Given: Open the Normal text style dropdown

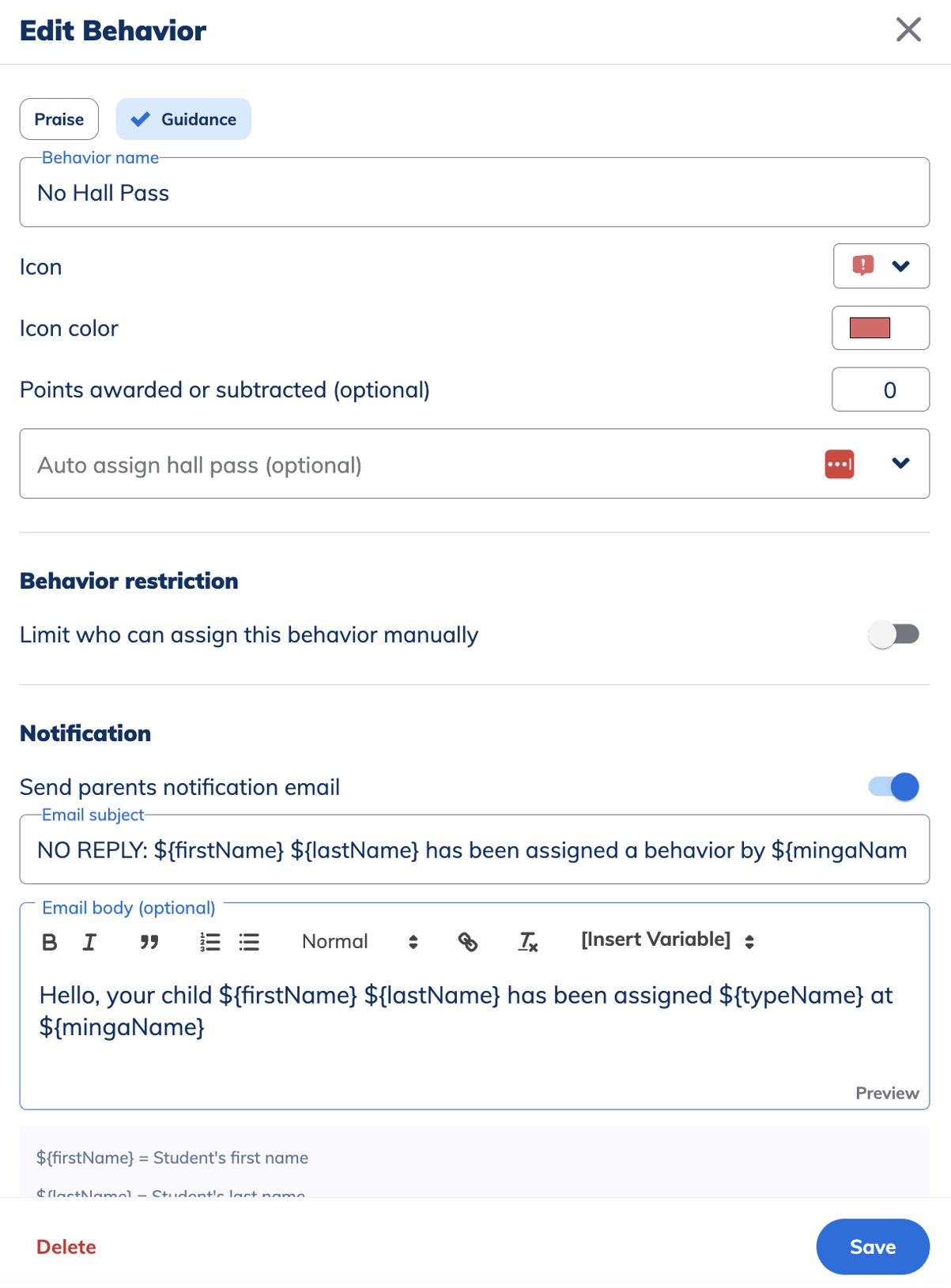Looking at the screenshot, I should [x=360, y=942].
